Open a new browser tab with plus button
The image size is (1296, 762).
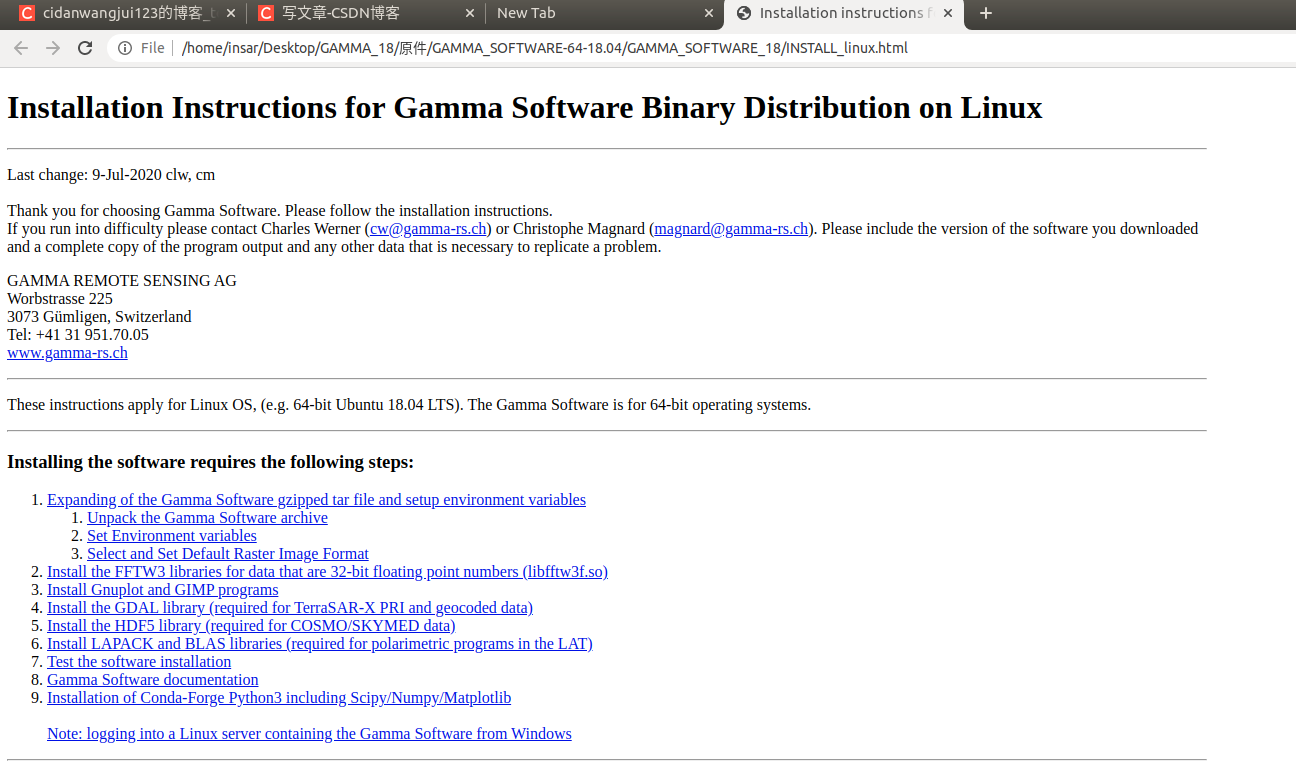tap(986, 14)
